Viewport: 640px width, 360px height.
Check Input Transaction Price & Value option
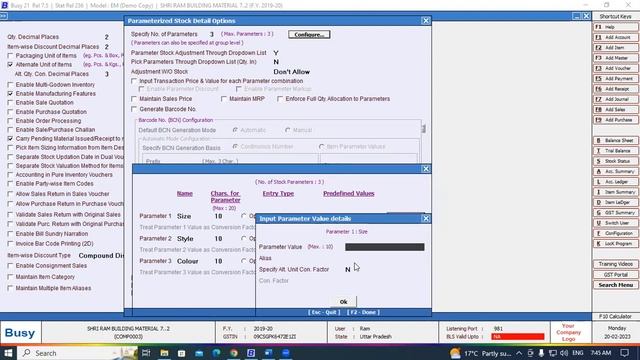[134, 81]
